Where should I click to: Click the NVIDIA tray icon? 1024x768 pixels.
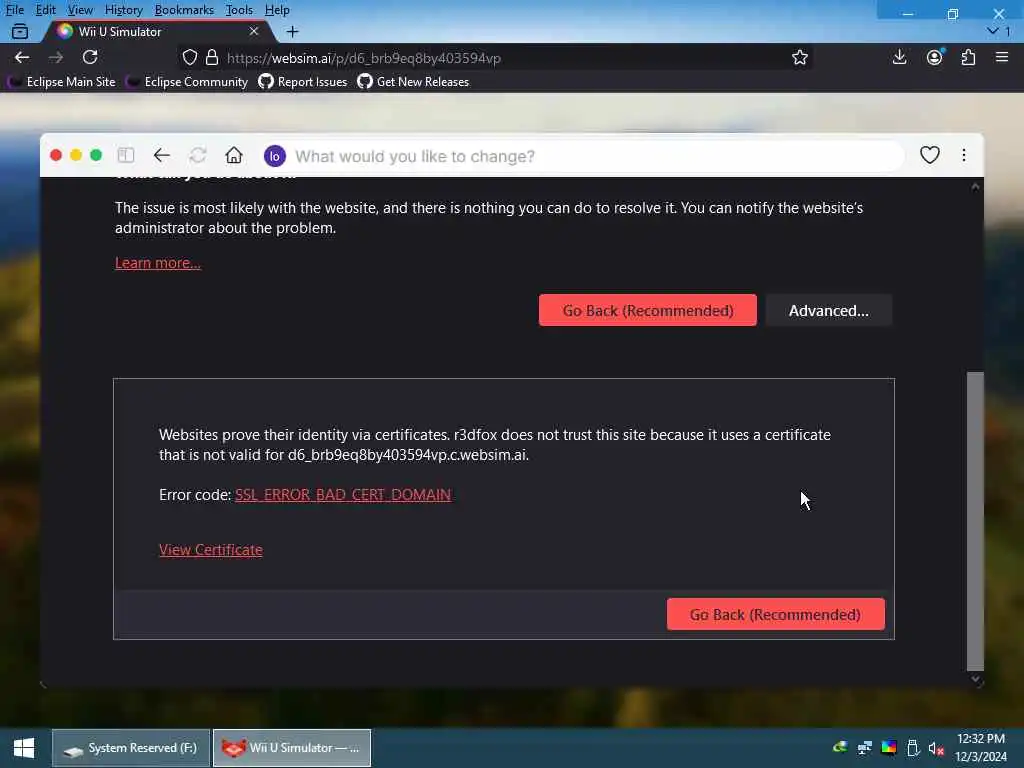click(840, 747)
